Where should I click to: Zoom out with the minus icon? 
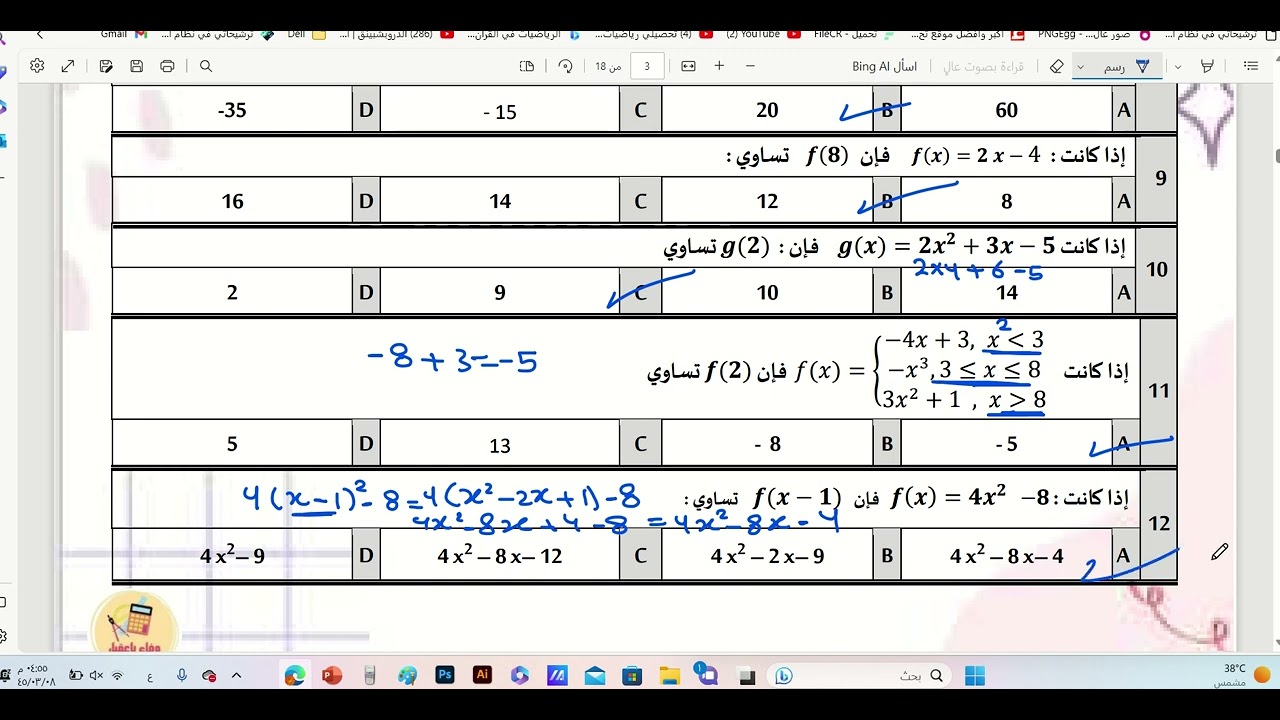[x=750, y=66]
